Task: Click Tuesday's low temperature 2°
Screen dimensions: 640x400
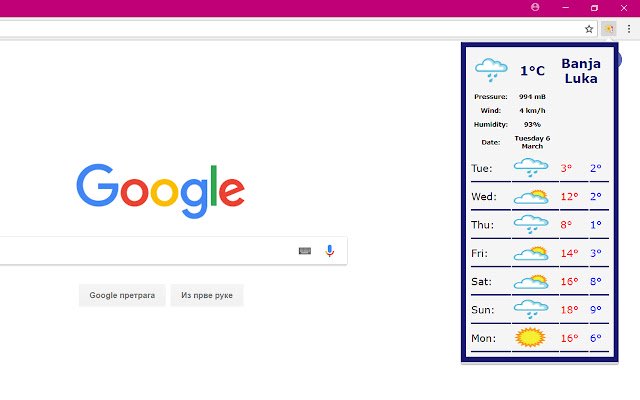Action: 596,168
